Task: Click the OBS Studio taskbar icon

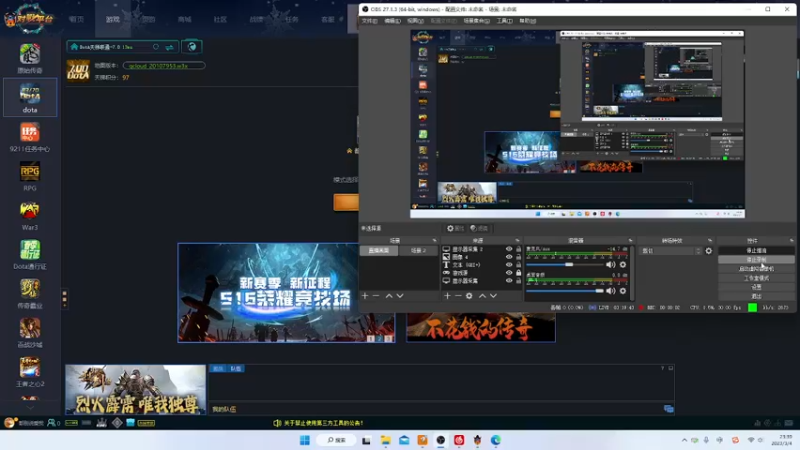Action: point(440,440)
